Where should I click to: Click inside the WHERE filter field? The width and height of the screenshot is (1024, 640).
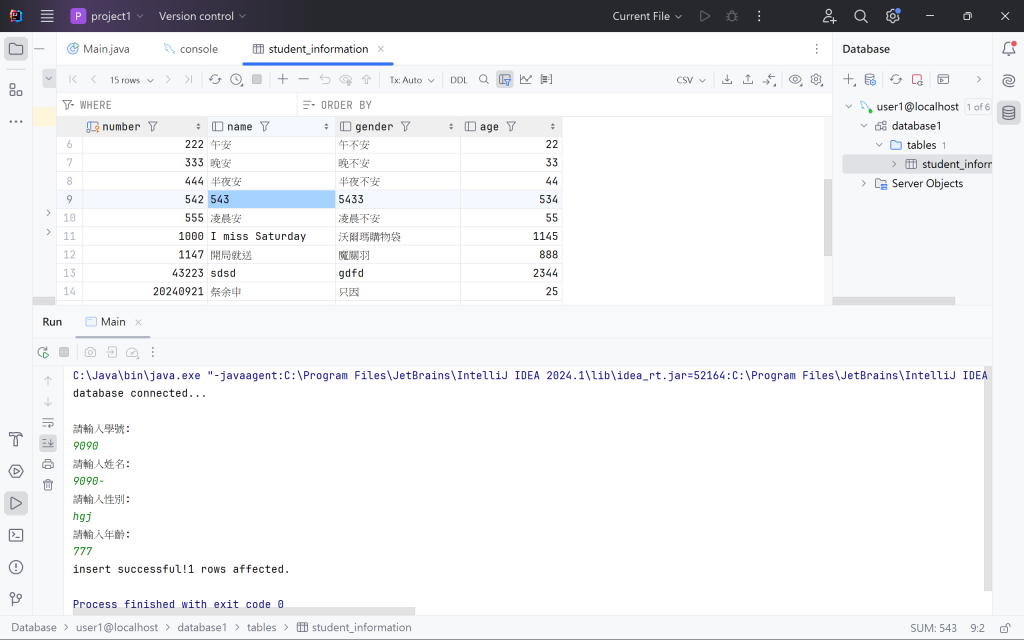pyautogui.click(x=179, y=105)
